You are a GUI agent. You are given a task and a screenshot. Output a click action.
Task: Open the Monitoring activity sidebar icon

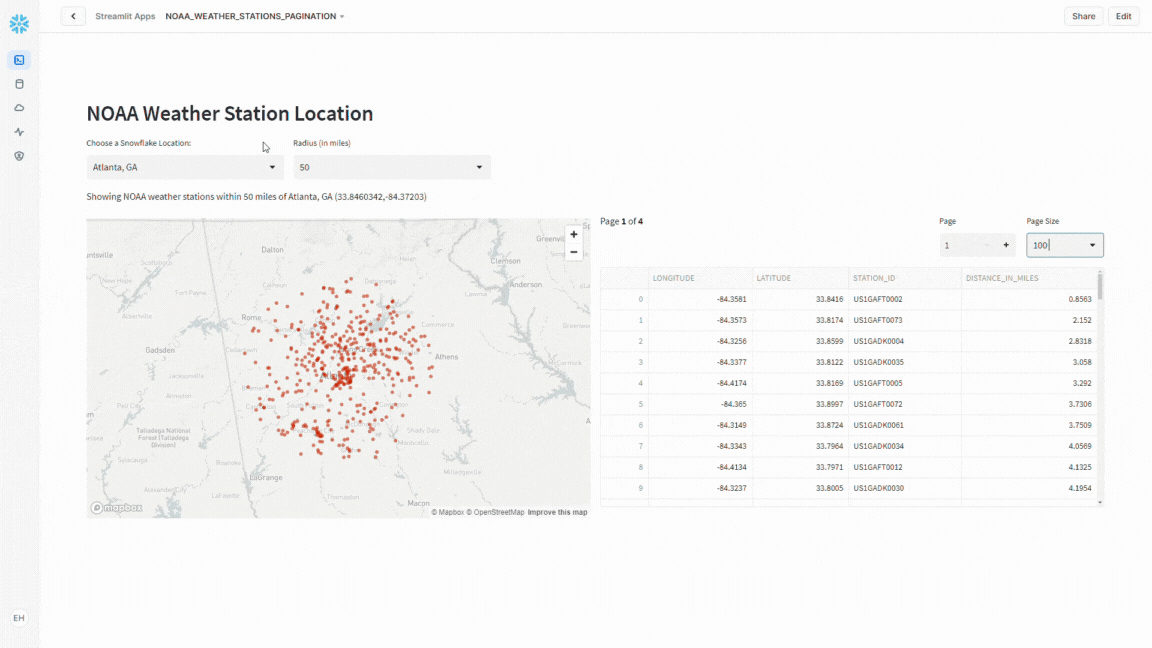[x=19, y=132]
